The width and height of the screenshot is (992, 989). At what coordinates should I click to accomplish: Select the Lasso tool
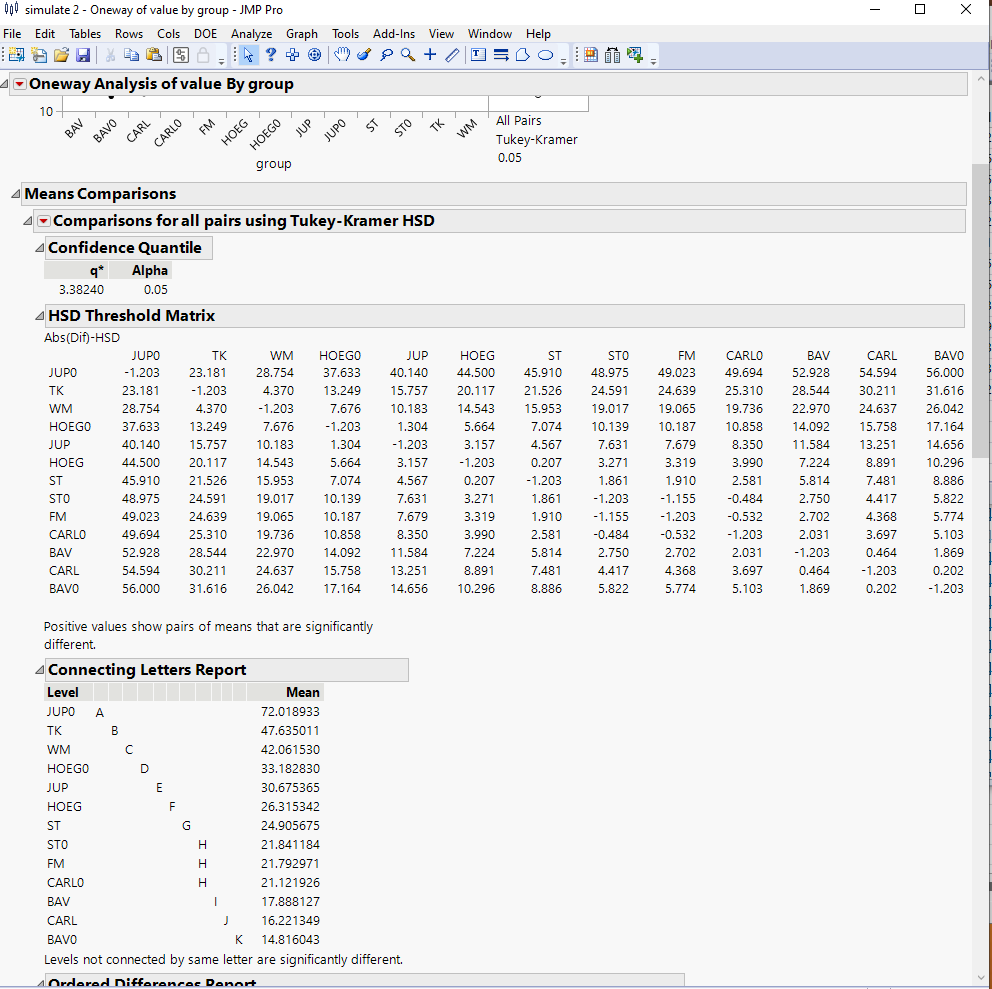pyautogui.click(x=386, y=54)
